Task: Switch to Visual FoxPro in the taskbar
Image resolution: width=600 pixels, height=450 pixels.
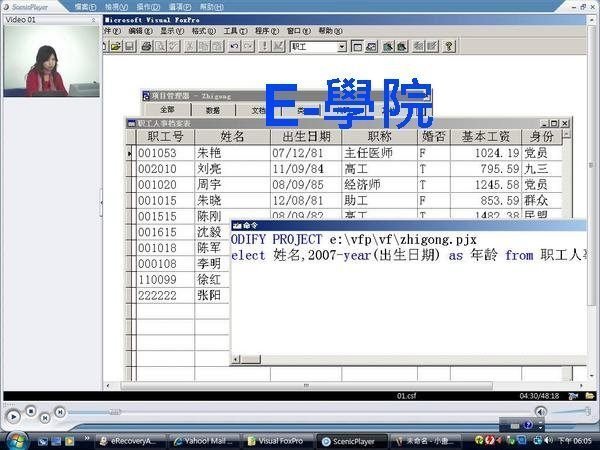Action: (282, 440)
